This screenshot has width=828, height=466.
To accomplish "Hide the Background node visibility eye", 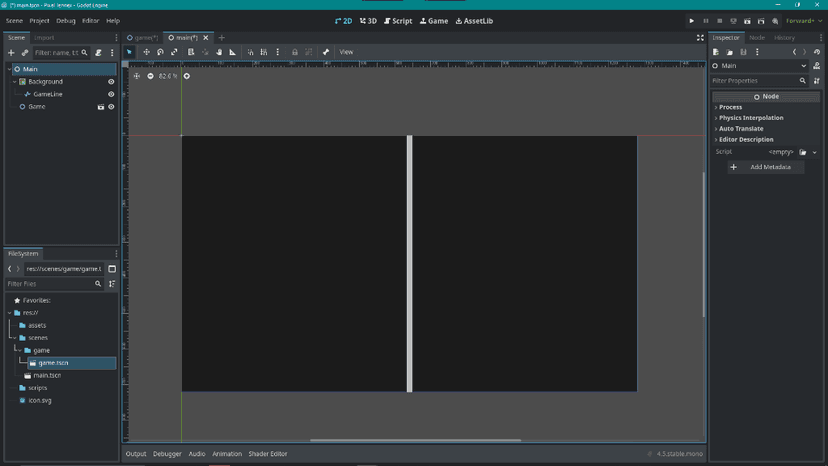I will [x=111, y=82].
